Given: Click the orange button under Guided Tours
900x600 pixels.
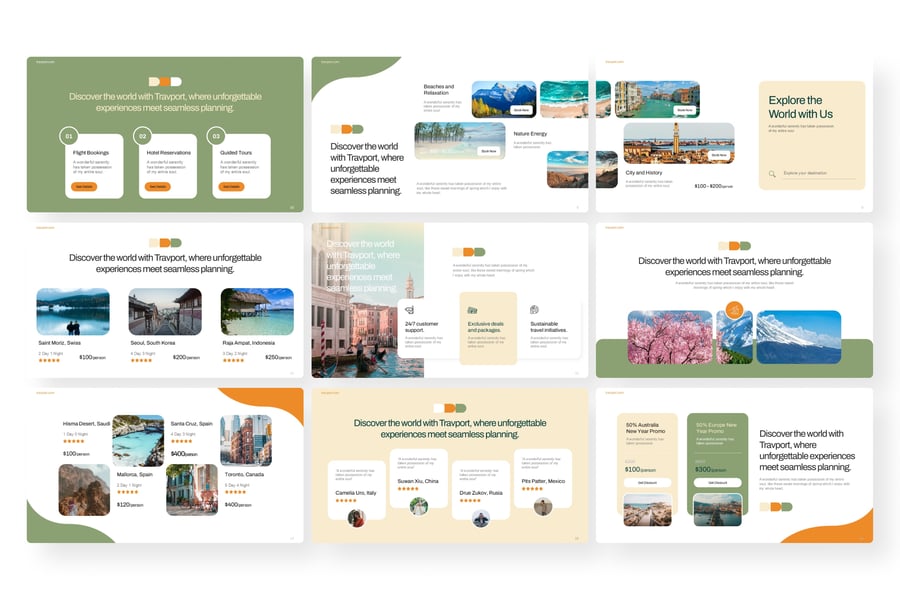Looking at the screenshot, I should point(231,186).
